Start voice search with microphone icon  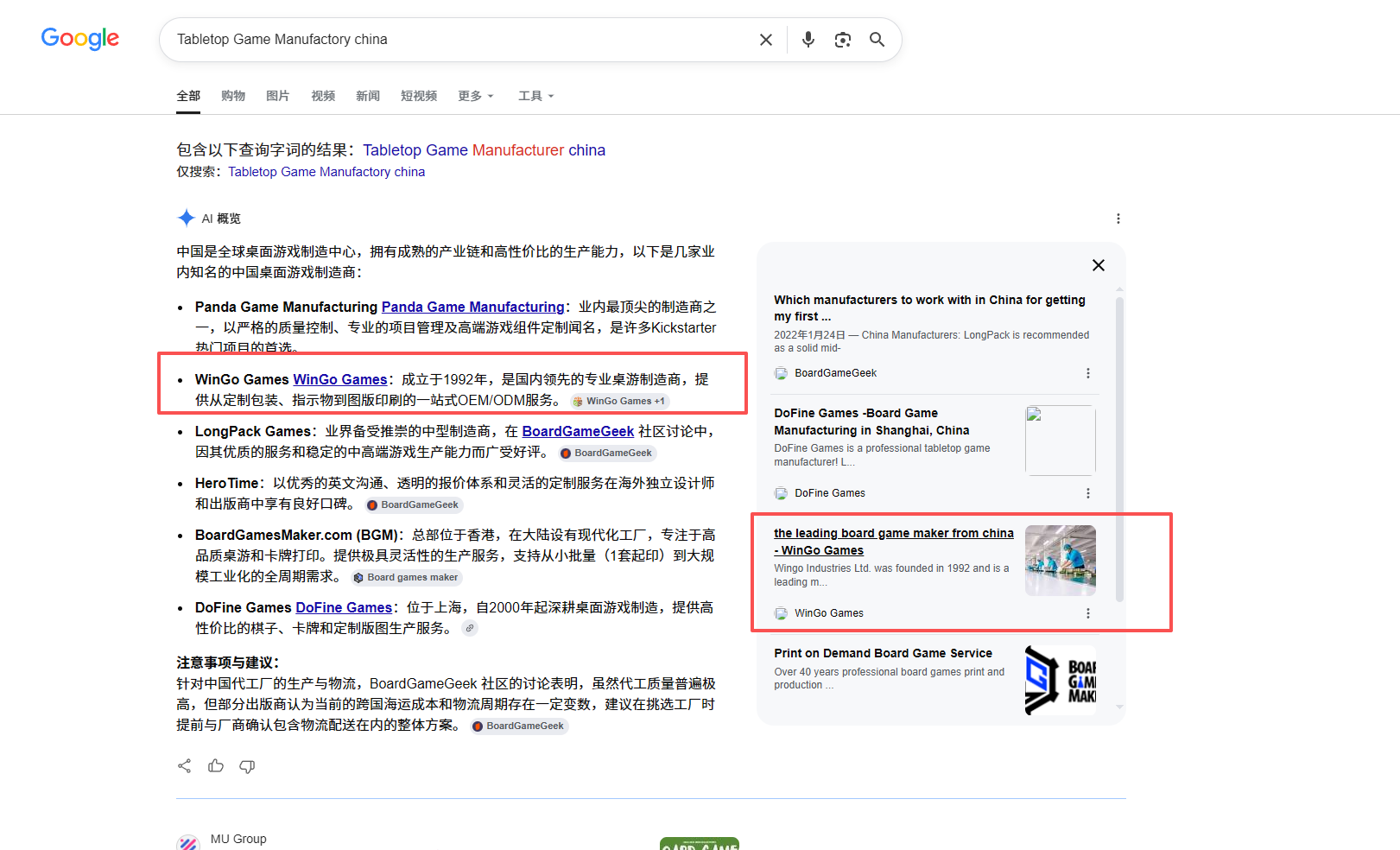(808, 40)
